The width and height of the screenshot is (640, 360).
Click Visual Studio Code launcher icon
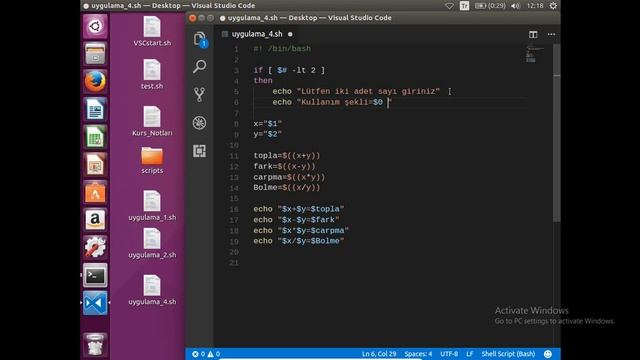95,303
